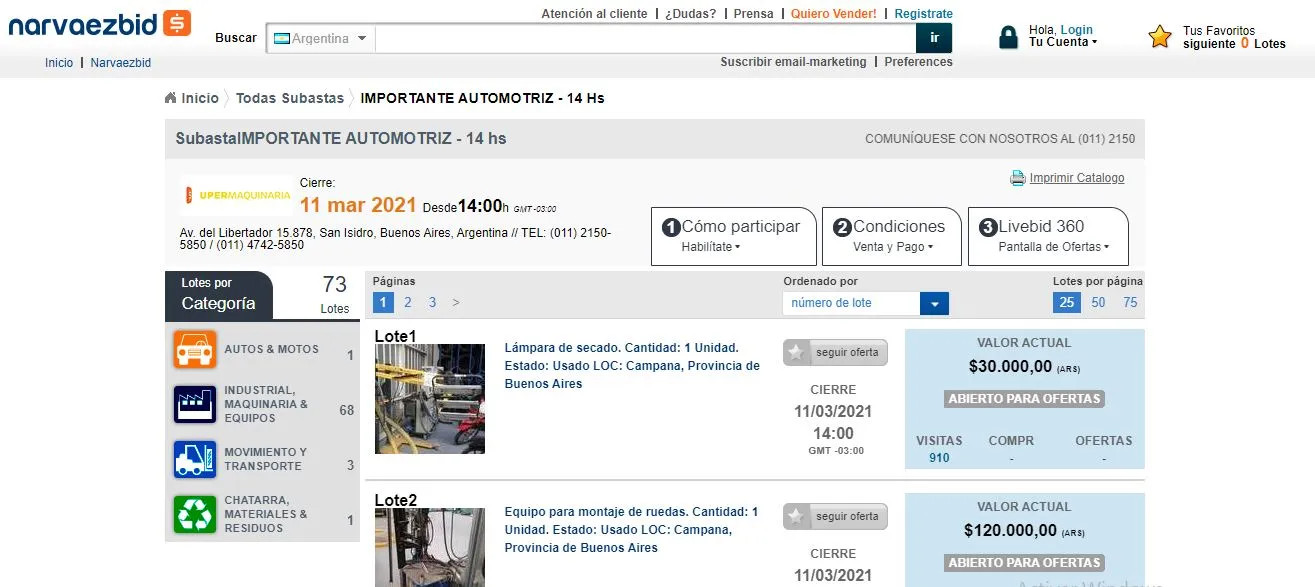This screenshot has height=587, width=1315.
Task: Open the Argentina country dropdown
Action: [320, 39]
